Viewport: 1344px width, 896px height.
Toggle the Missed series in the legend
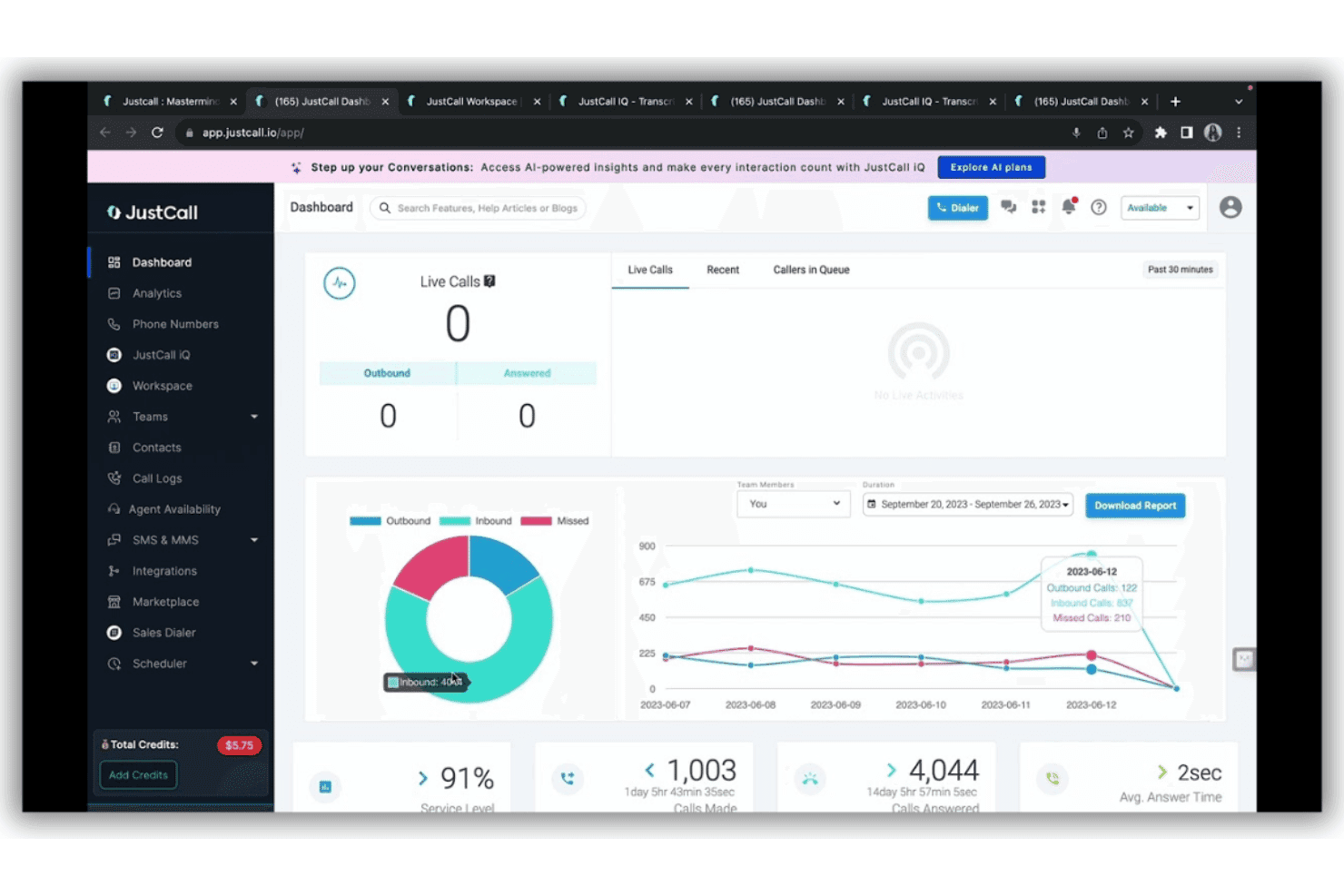[x=555, y=521]
